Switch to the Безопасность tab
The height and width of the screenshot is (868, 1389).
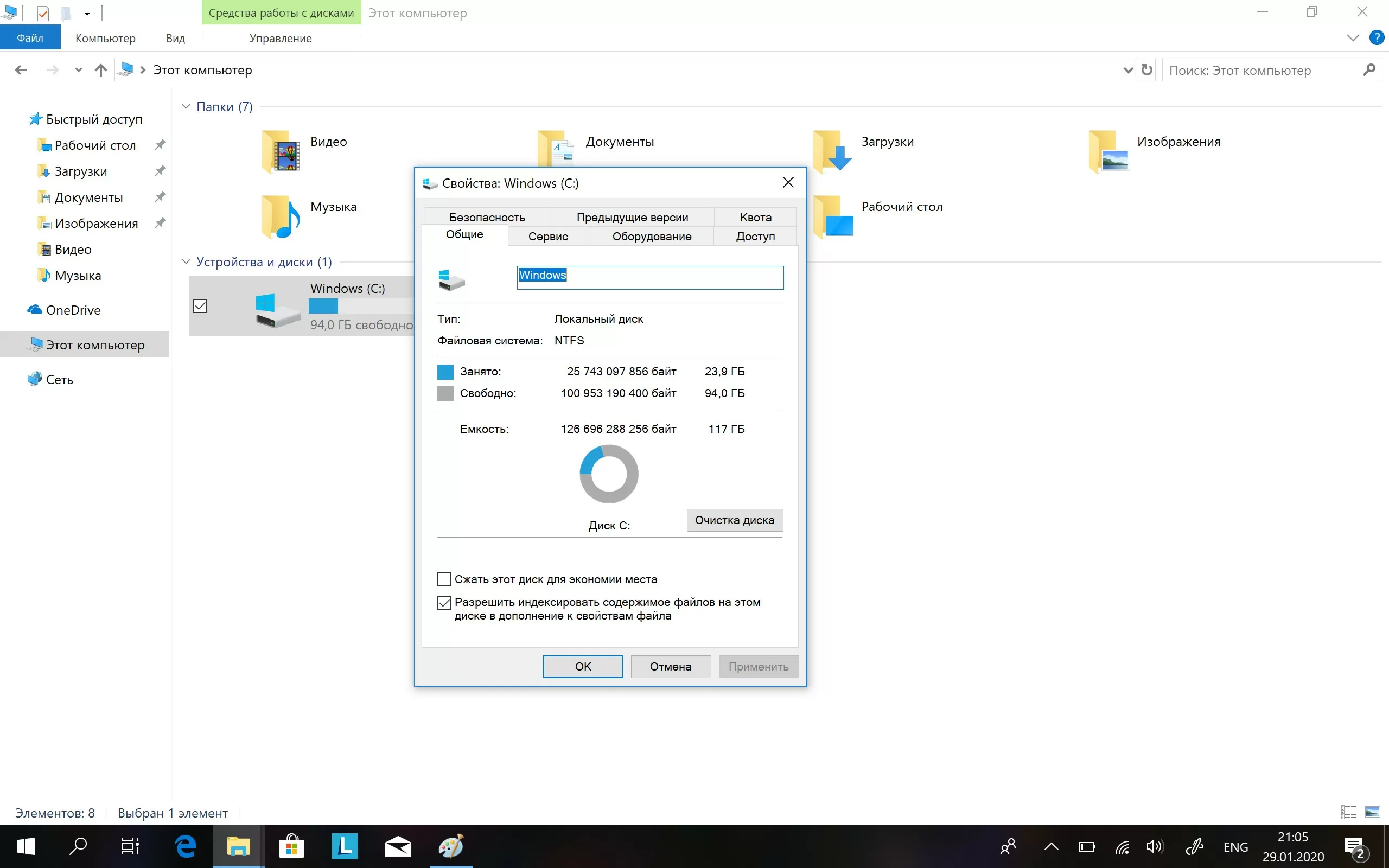pyautogui.click(x=487, y=217)
